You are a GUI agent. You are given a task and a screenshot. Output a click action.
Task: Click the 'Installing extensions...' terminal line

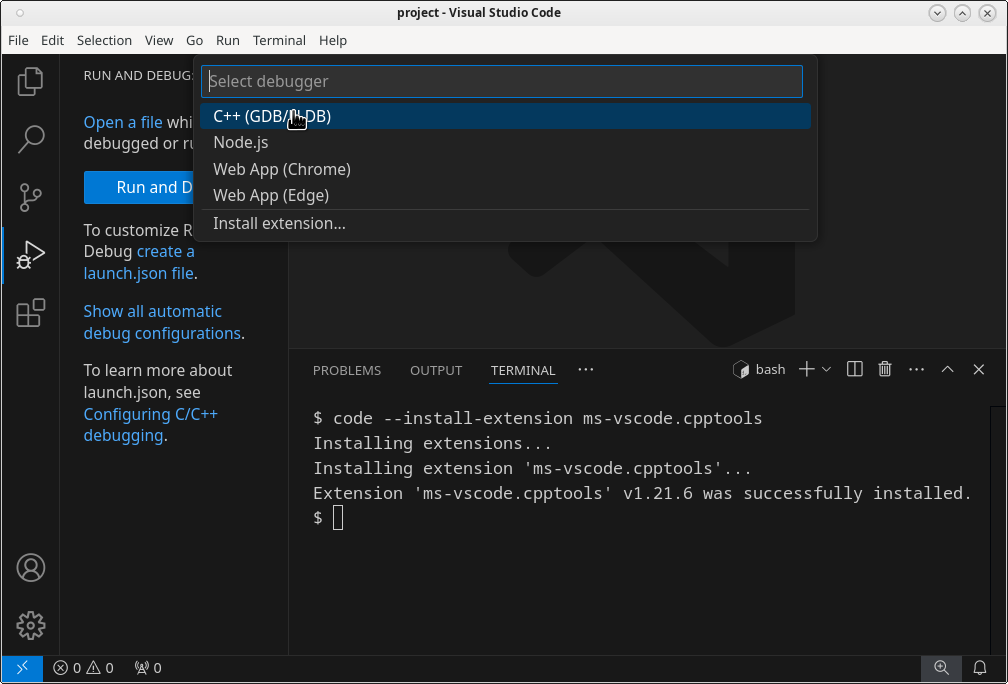coord(433,444)
